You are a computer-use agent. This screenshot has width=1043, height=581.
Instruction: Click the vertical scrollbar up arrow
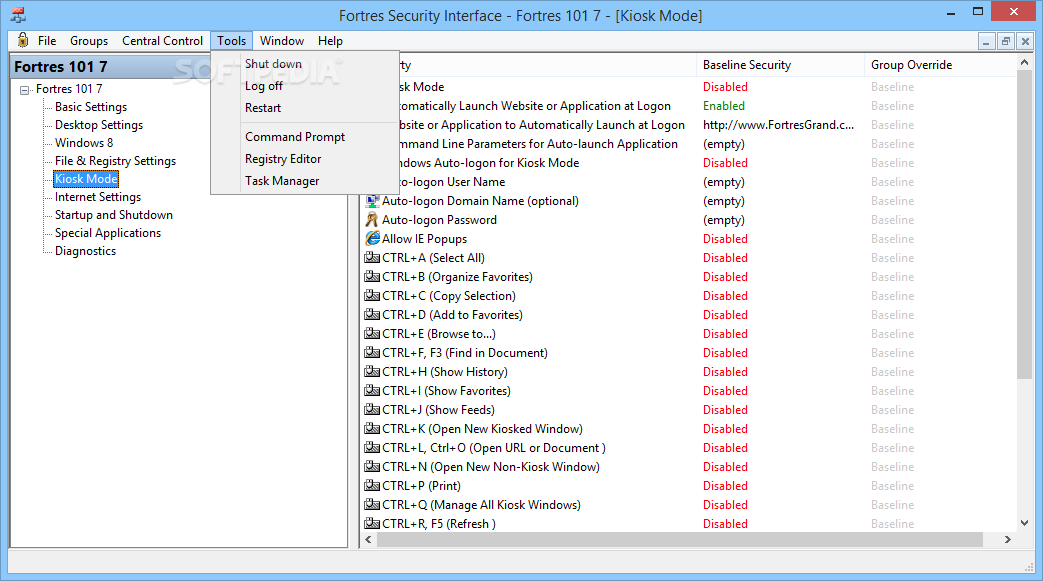(1024, 63)
